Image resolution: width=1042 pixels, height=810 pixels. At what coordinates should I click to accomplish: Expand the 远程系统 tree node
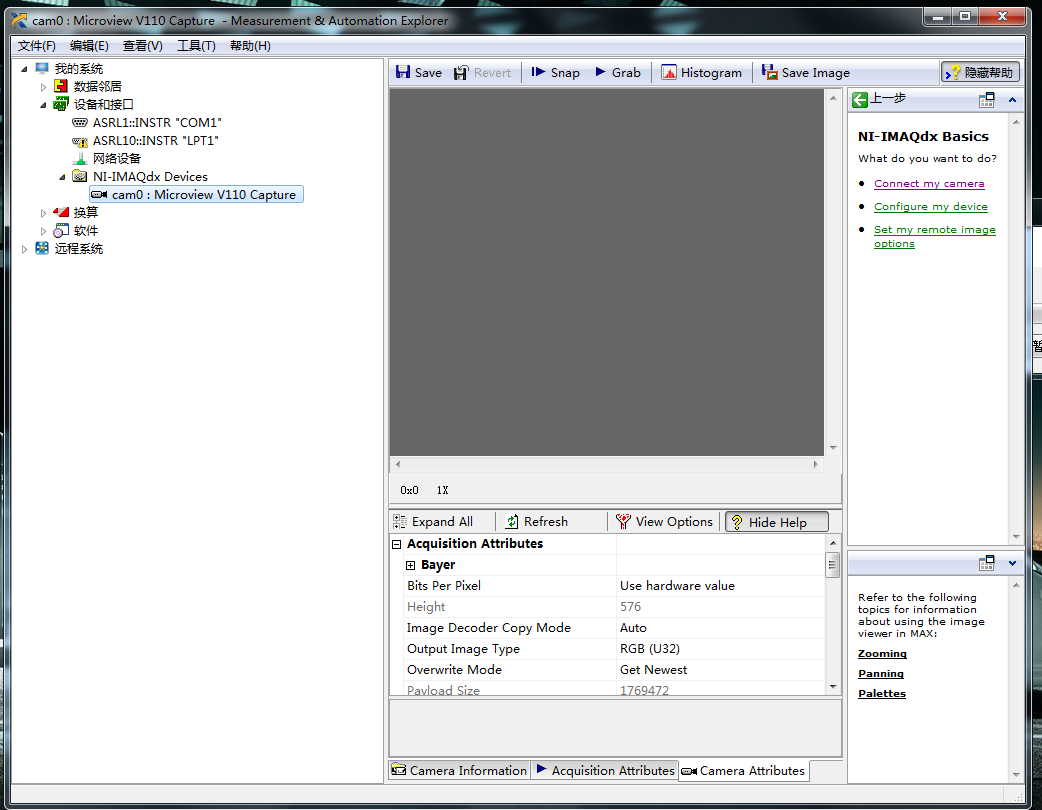[25, 249]
